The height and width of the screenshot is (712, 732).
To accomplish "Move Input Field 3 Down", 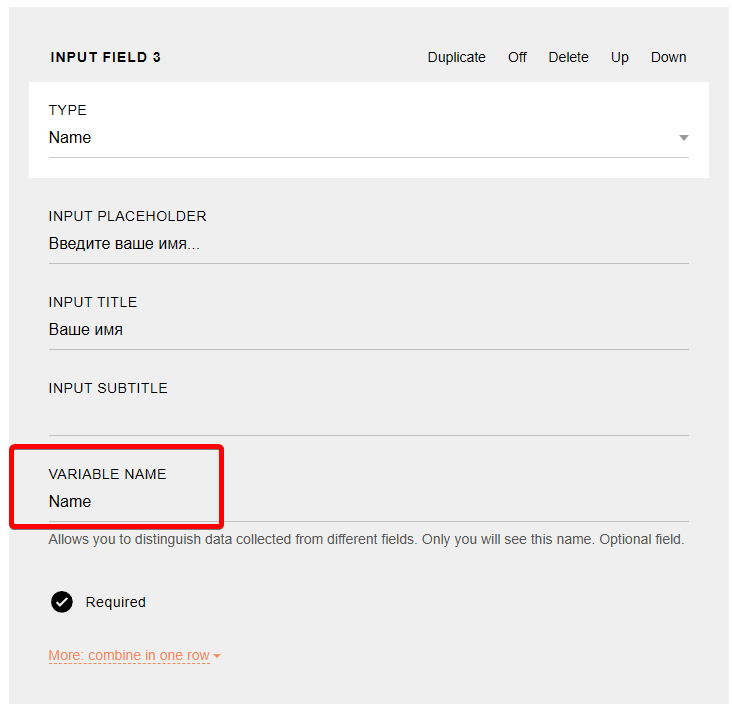I will tap(668, 57).
